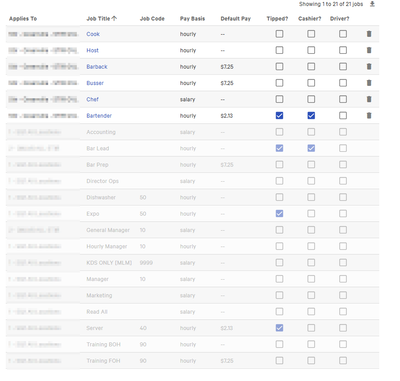Click the Driver? column header
This screenshot has width=400, height=381.
click(x=340, y=19)
